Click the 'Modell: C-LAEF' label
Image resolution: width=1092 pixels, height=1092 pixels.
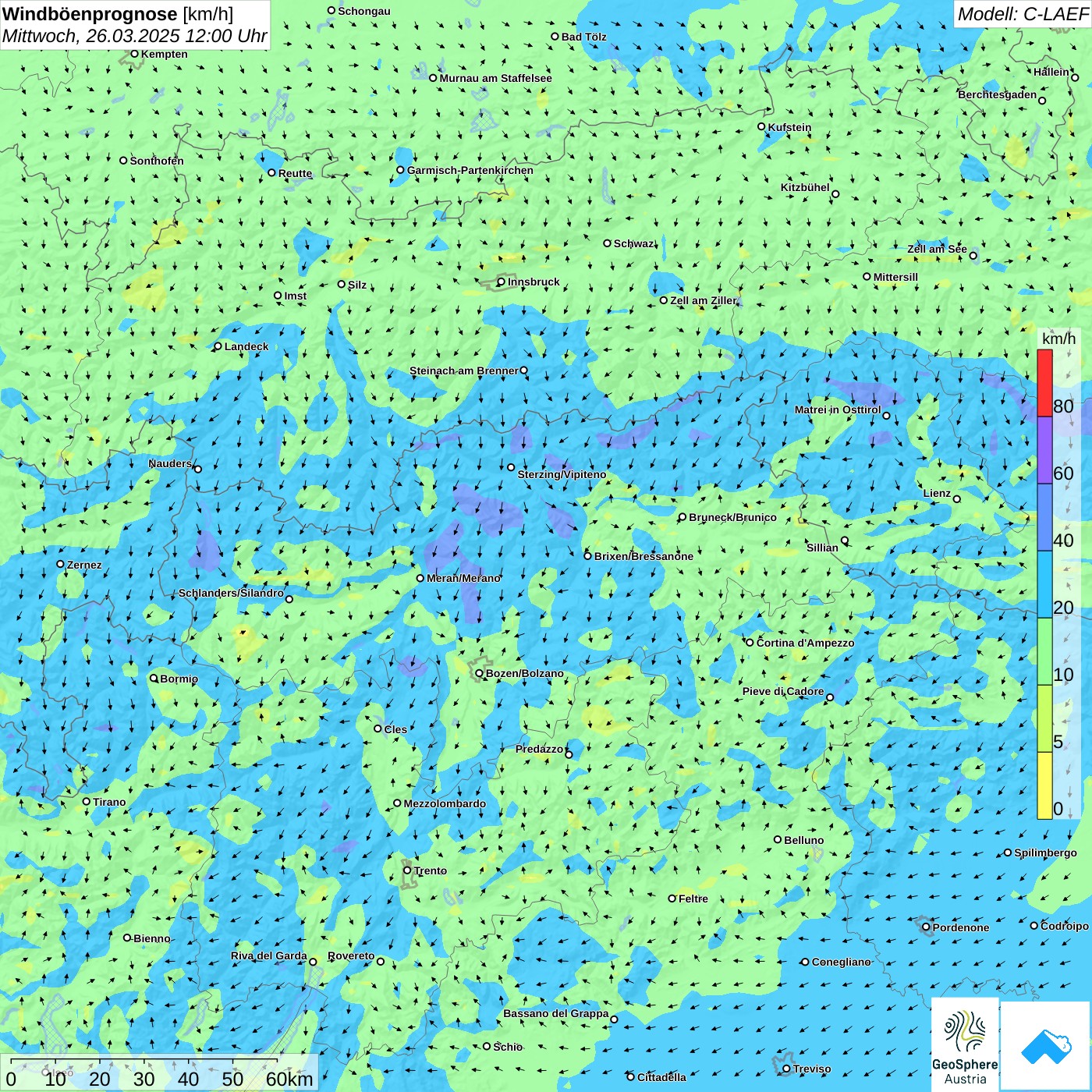(x=1023, y=14)
